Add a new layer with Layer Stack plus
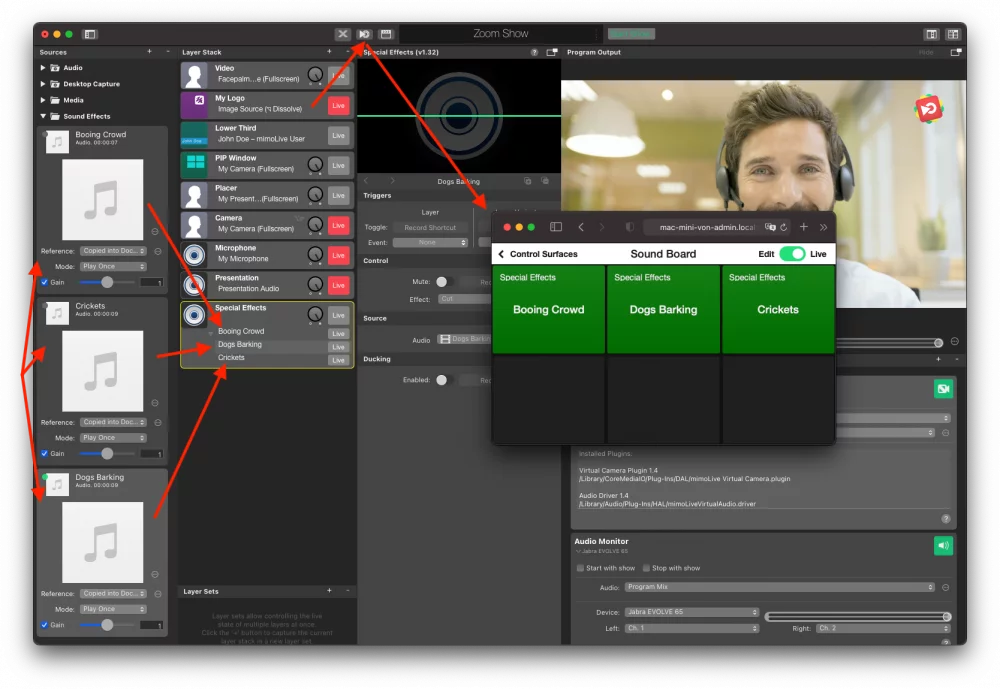This screenshot has width=1000, height=689. (329, 52)
